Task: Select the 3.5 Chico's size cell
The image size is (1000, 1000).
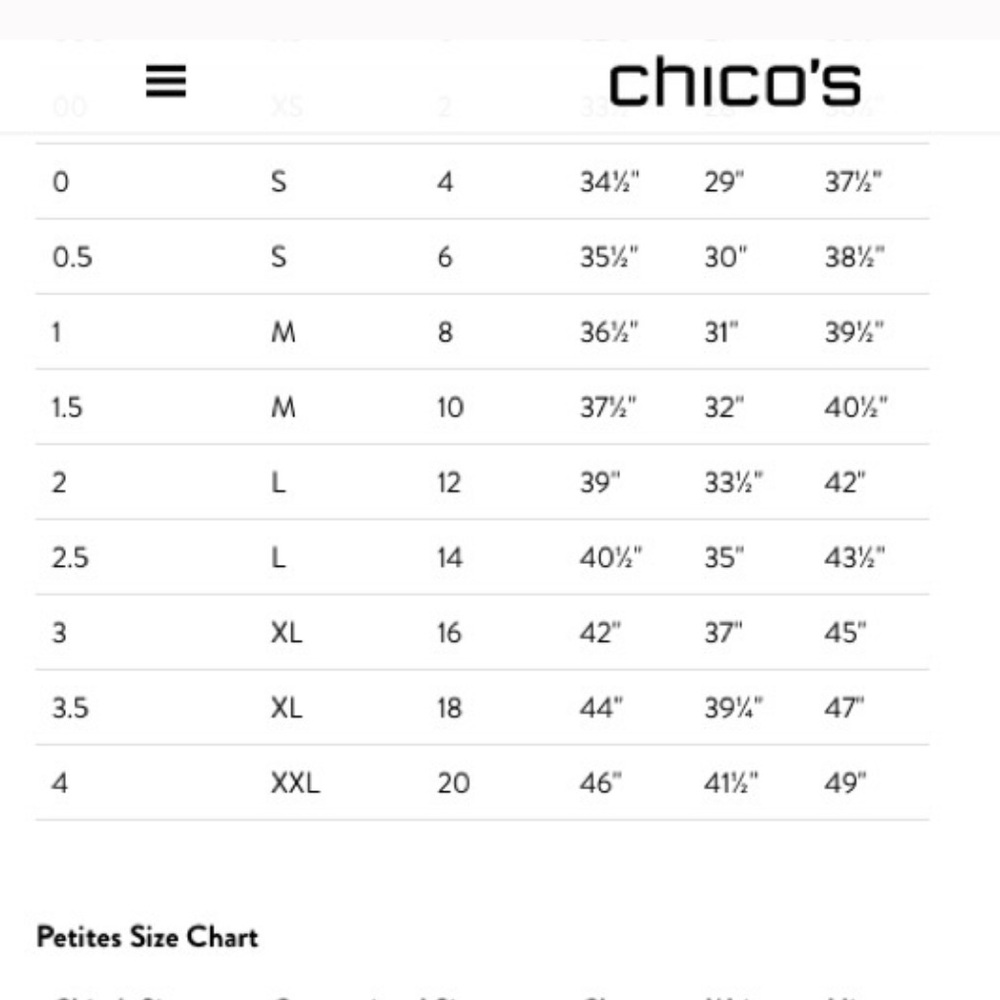Action: tap(70, 708)
